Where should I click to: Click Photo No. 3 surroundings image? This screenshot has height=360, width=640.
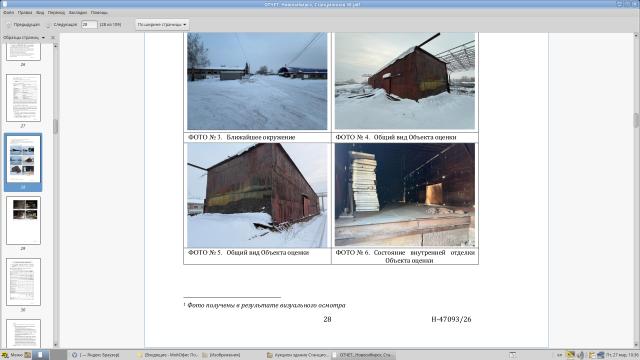click(257, 81)
